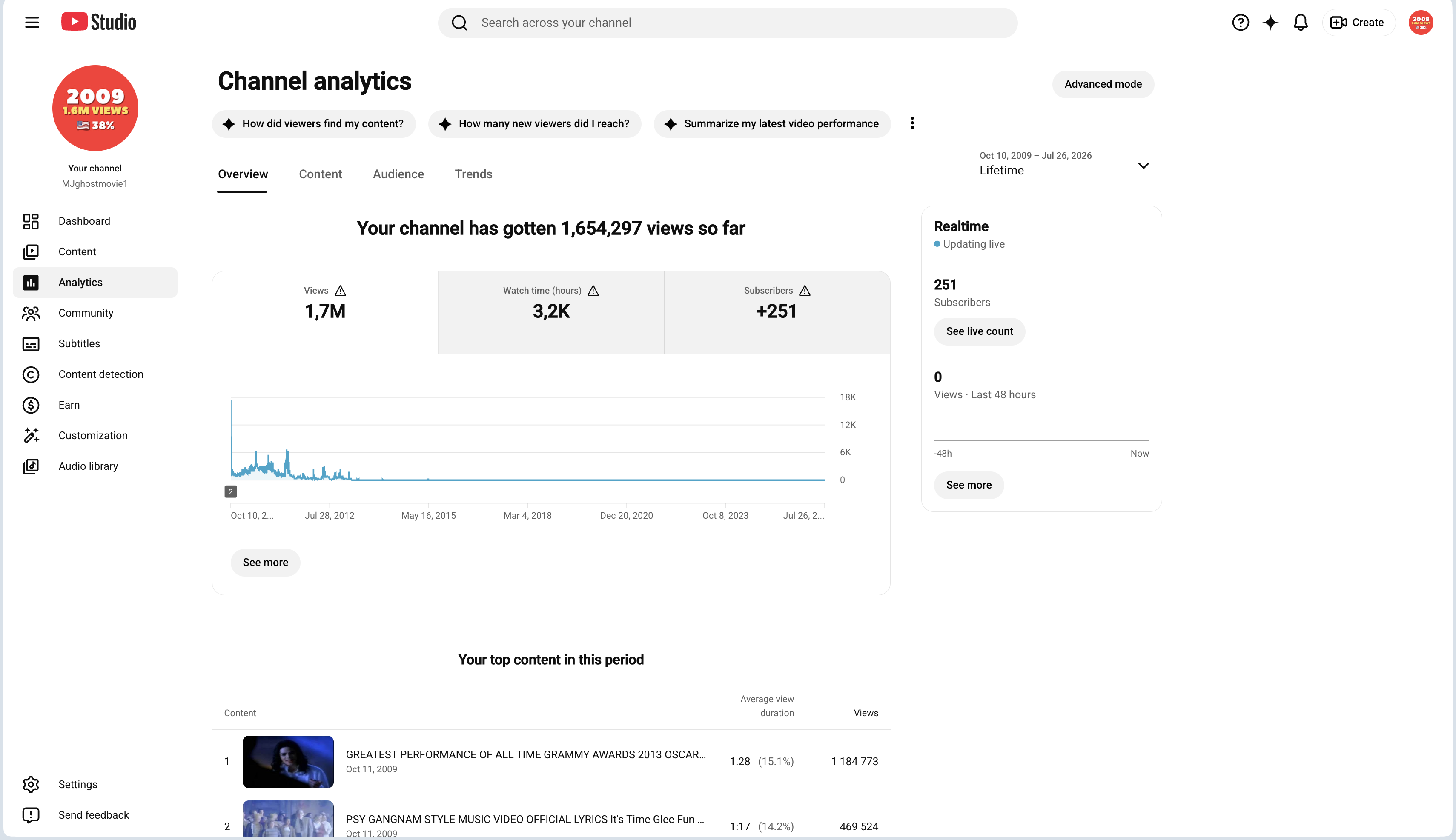This screenshot has width=1456, height=840.
Task: Open the GREATEST PERFORMANCE OF ALL TIME video title
Action: tap(525, 754)
